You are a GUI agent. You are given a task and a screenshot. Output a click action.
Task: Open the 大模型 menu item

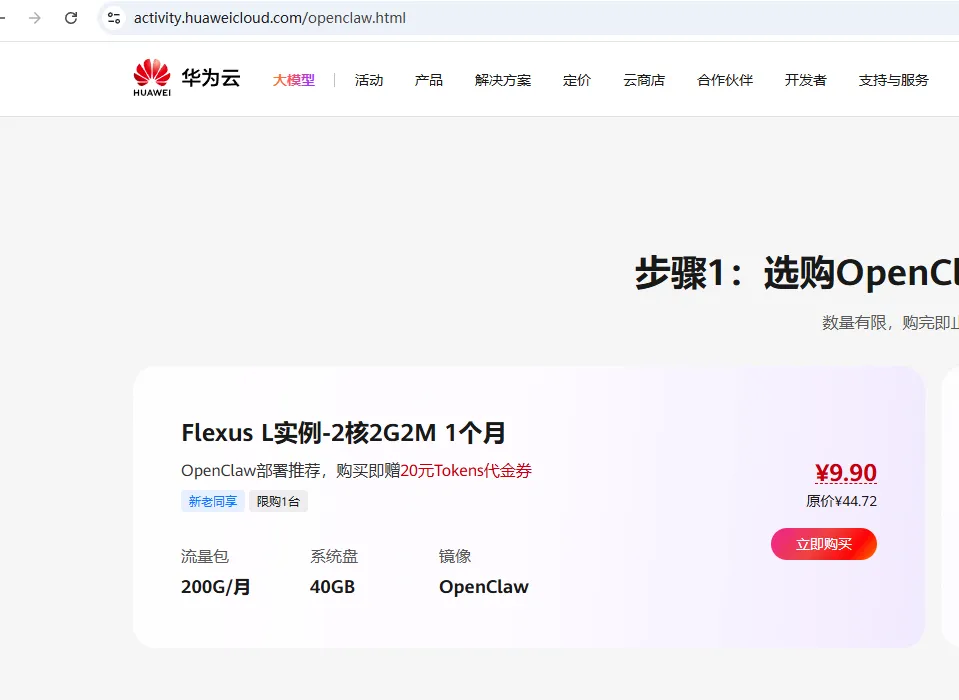pos(294,80)
